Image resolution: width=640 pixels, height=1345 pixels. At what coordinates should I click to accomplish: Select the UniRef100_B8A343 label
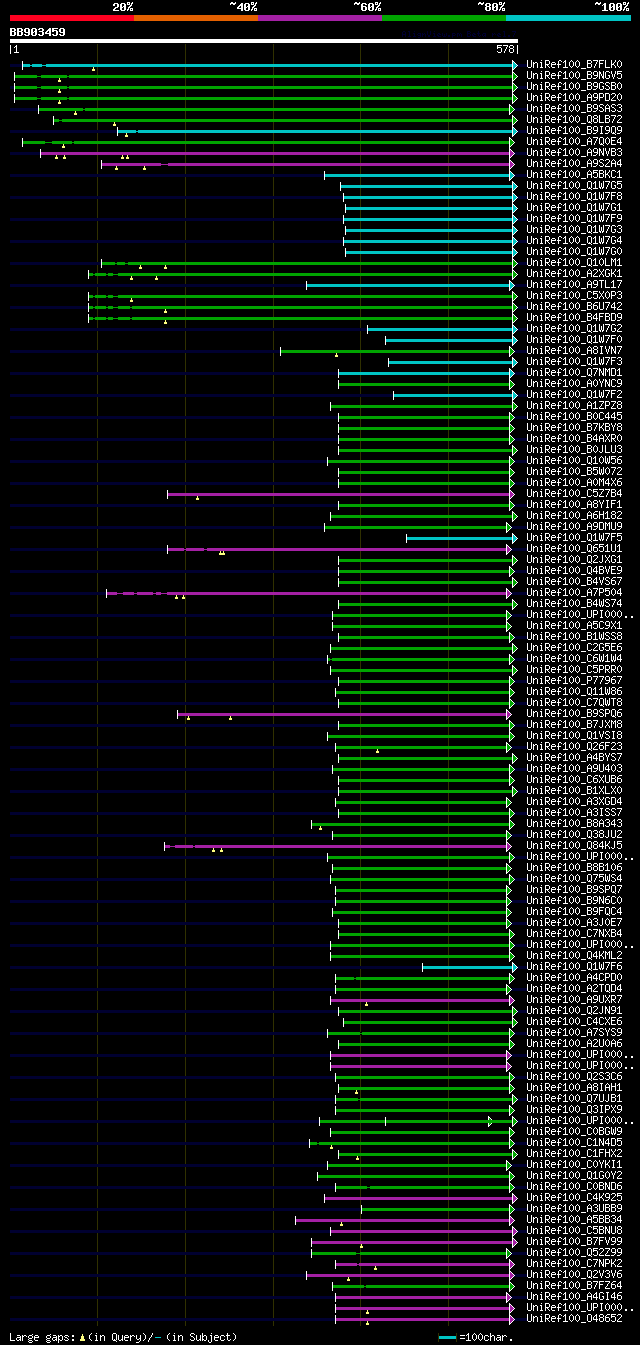click(574, 824)
